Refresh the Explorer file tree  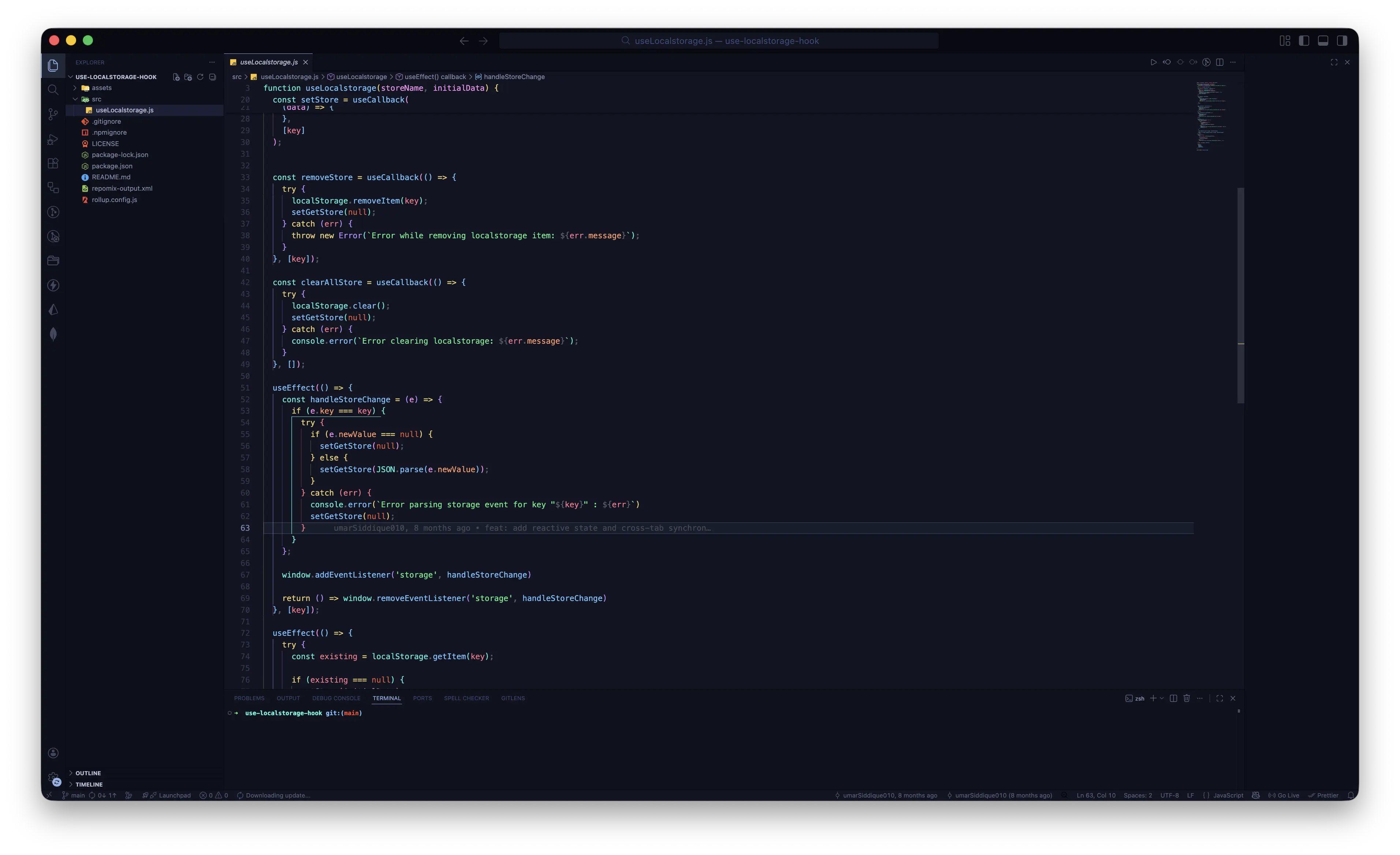pos(200,77)
